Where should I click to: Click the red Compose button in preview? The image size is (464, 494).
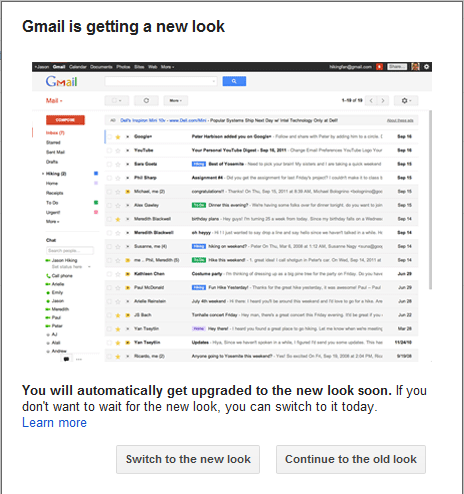(x=65, y=120)
